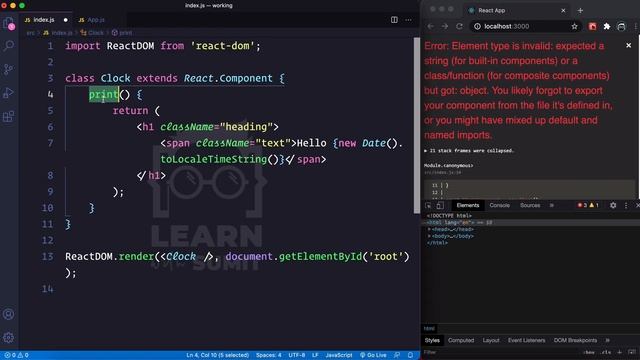Image resolution: width=640 pixels, height=360 pixels.
Task: Open the Run and Debug view
Action: [x=9, y=93]
